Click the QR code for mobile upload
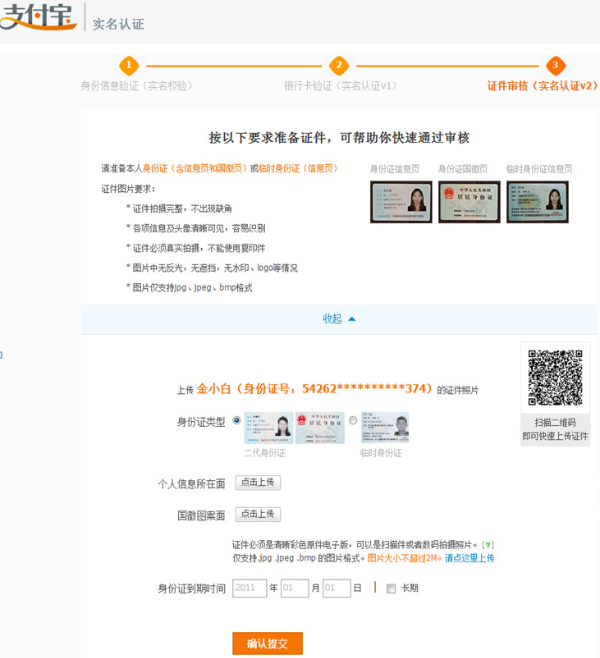Viewport: 600px width, 658px height. tap(555, 377)
